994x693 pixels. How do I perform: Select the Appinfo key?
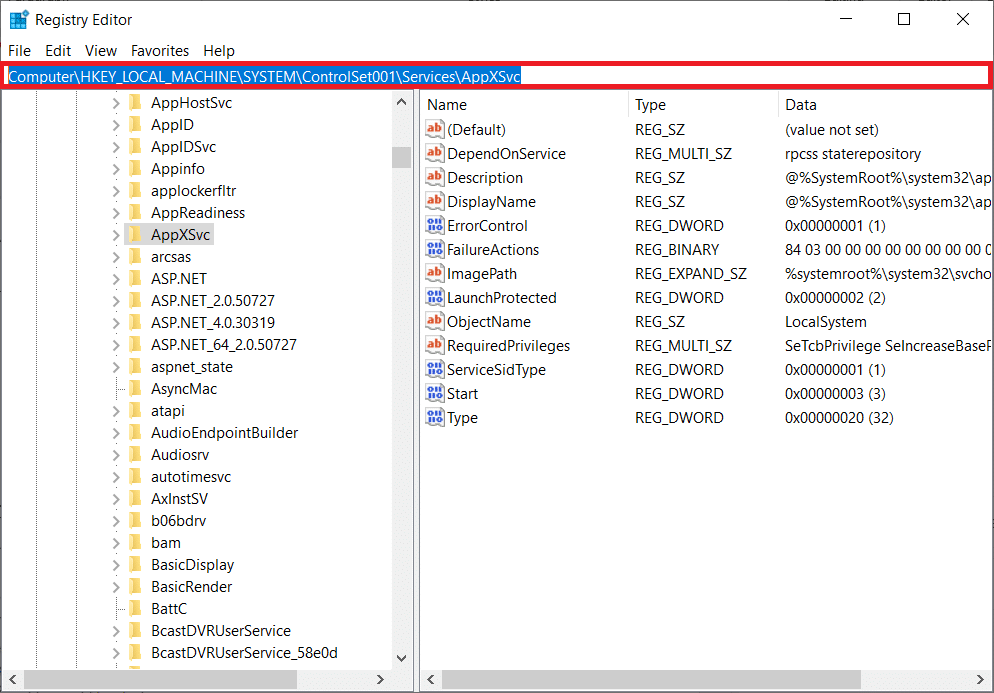pos(178,169)
